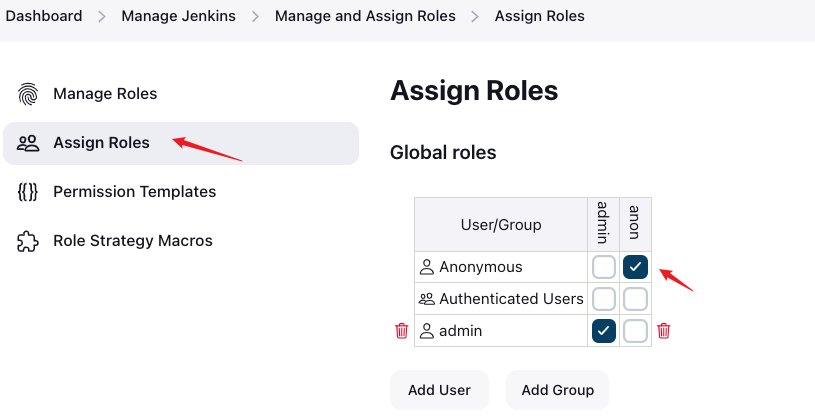Open Role Strategy Macros from the sidebar
815x420 pixels.
(181, 241)
